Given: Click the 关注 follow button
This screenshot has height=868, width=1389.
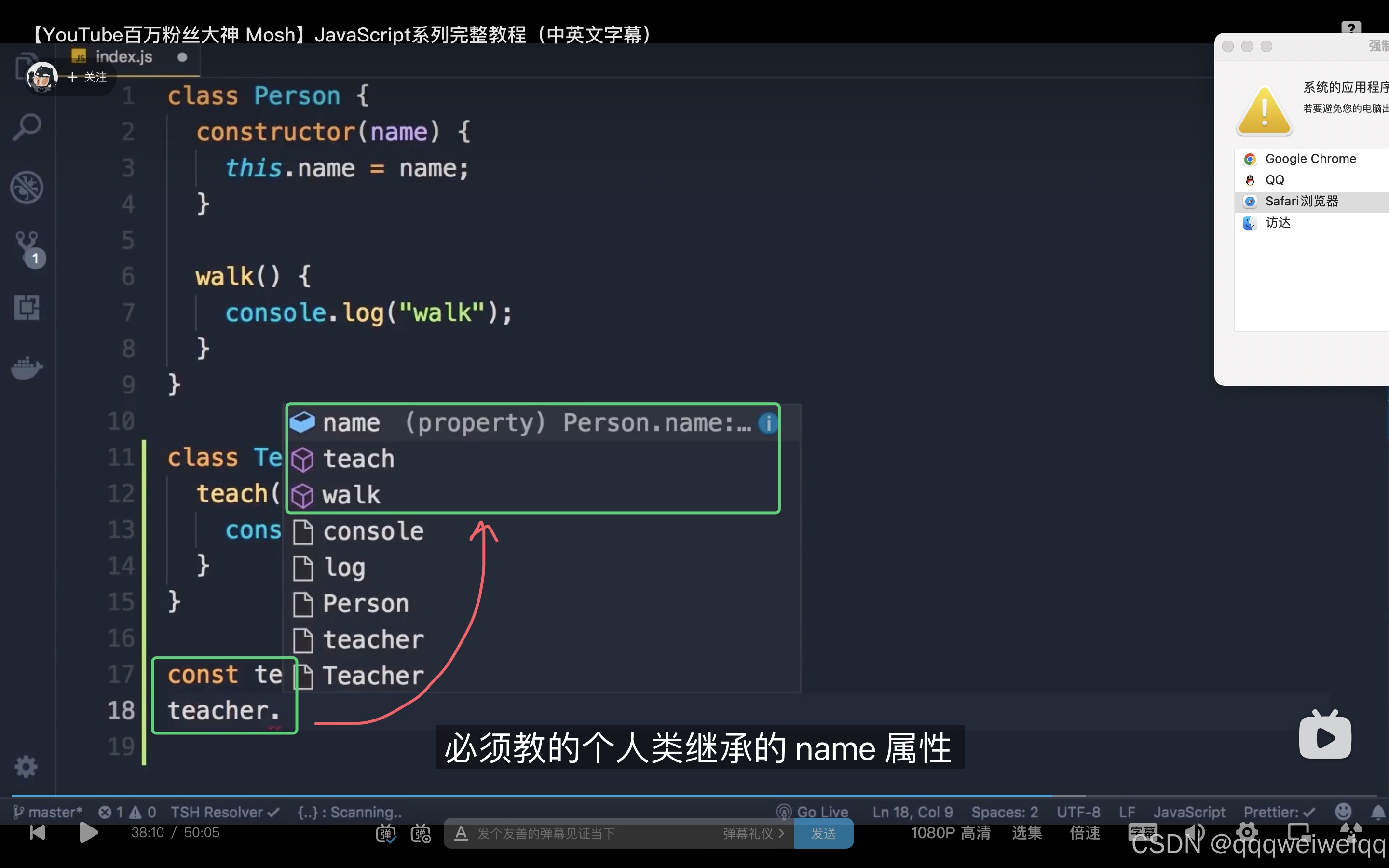Looking at the screenshot, I should tap(90, 76).
